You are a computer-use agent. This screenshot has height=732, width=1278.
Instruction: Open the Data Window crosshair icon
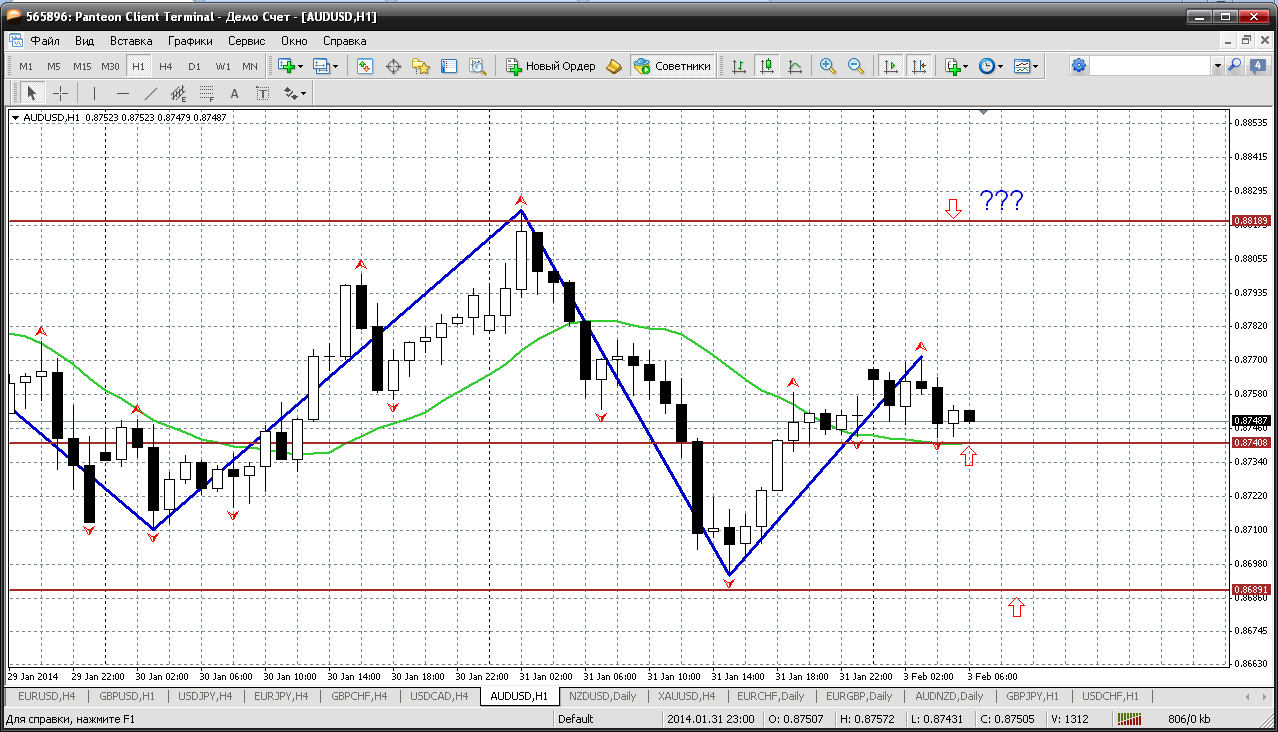pyautogui.click(x=393, y=66)
